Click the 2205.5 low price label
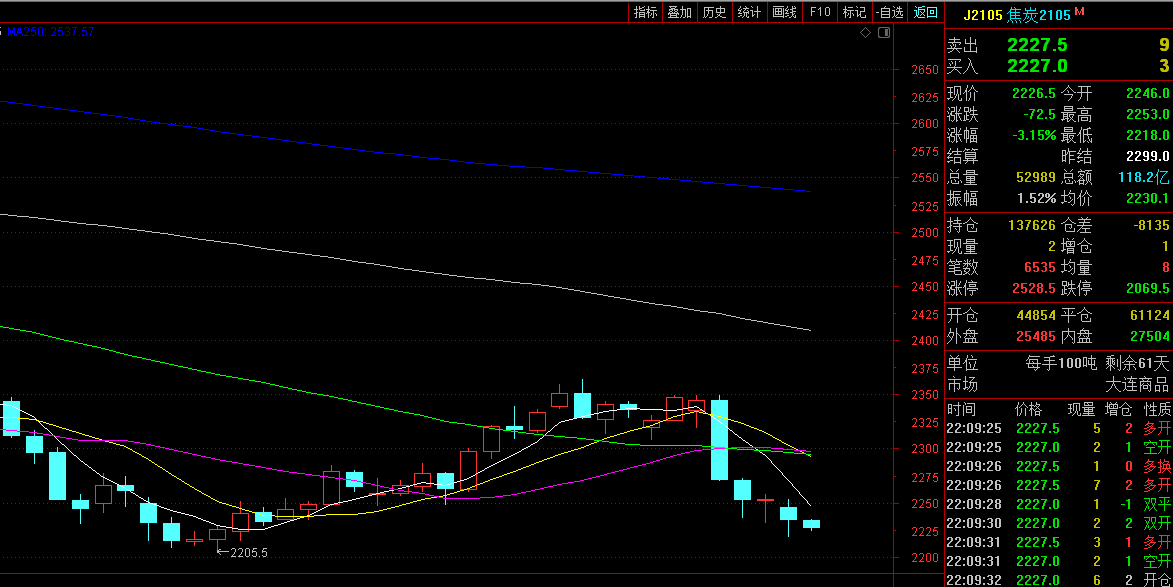 coord(248,553)
